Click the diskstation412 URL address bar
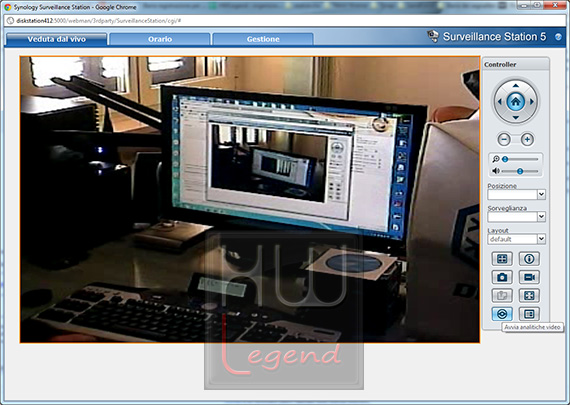Viewport: 570px width, 405px height. pyautogui.click(x=284, y=21)
